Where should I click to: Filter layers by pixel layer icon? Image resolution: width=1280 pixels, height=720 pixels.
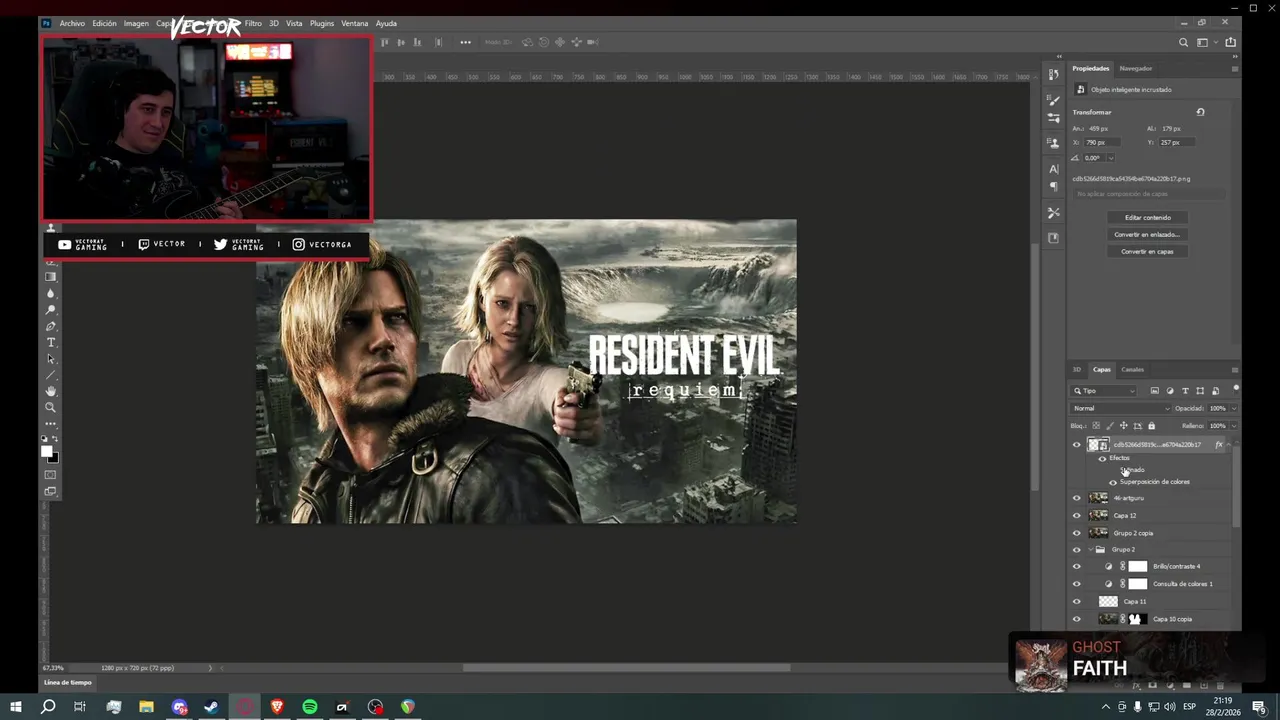pyautogui.click(x=1155, y=391)
